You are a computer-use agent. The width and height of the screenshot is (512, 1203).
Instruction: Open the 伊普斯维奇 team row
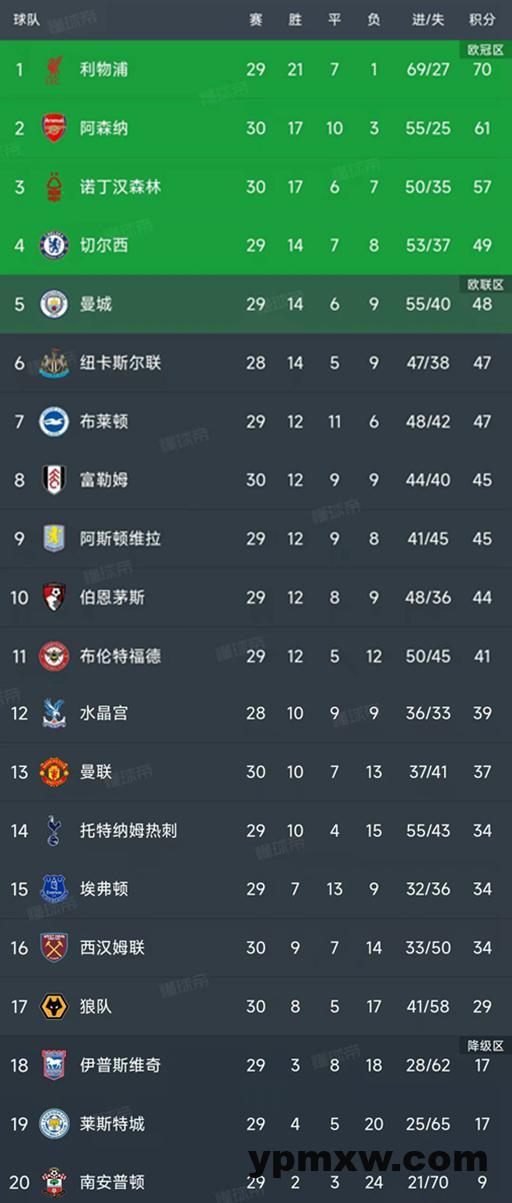coord(256,1066)
